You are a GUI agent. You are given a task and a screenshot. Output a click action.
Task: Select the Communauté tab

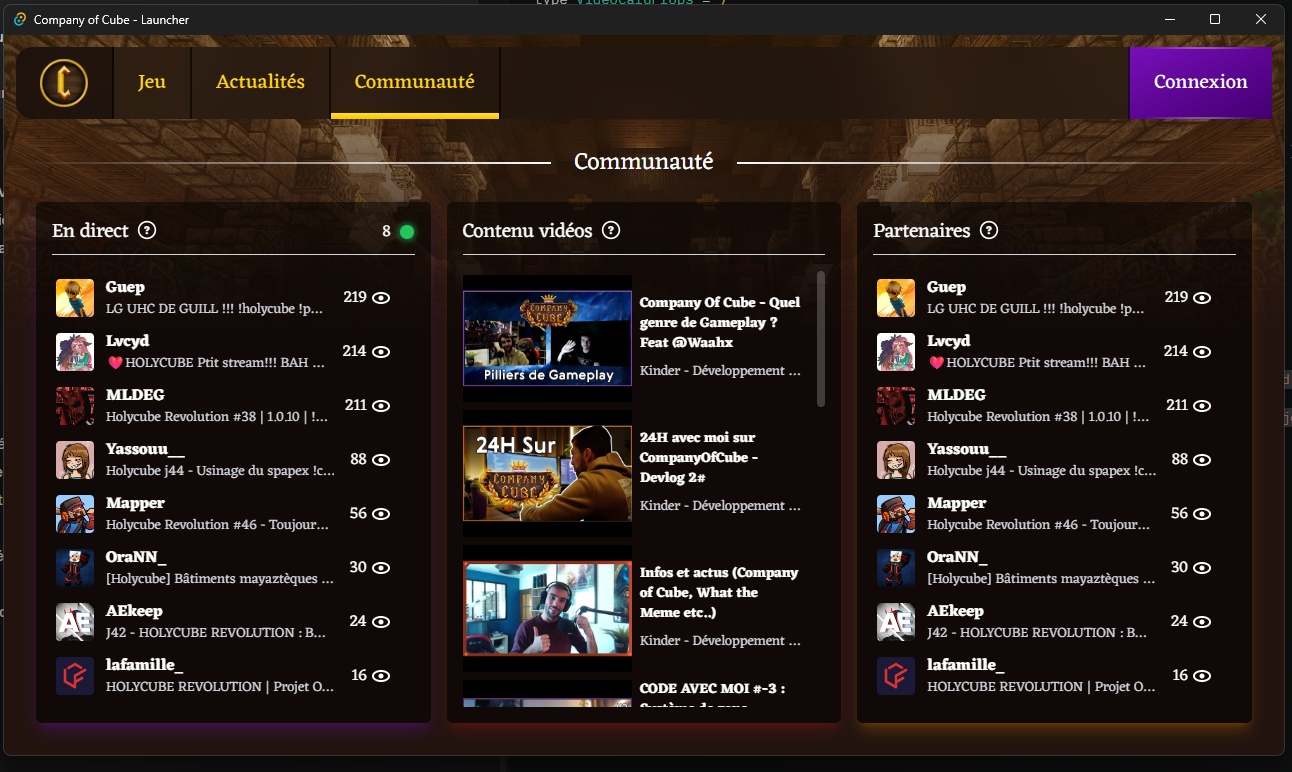pyautogui.click(x=415, y=83)
